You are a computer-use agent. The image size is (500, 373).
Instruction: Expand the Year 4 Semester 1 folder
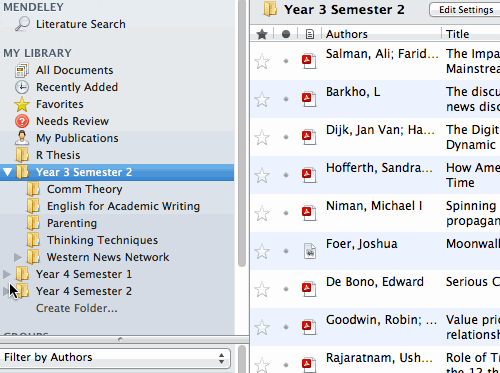click(x=7, y=274)
